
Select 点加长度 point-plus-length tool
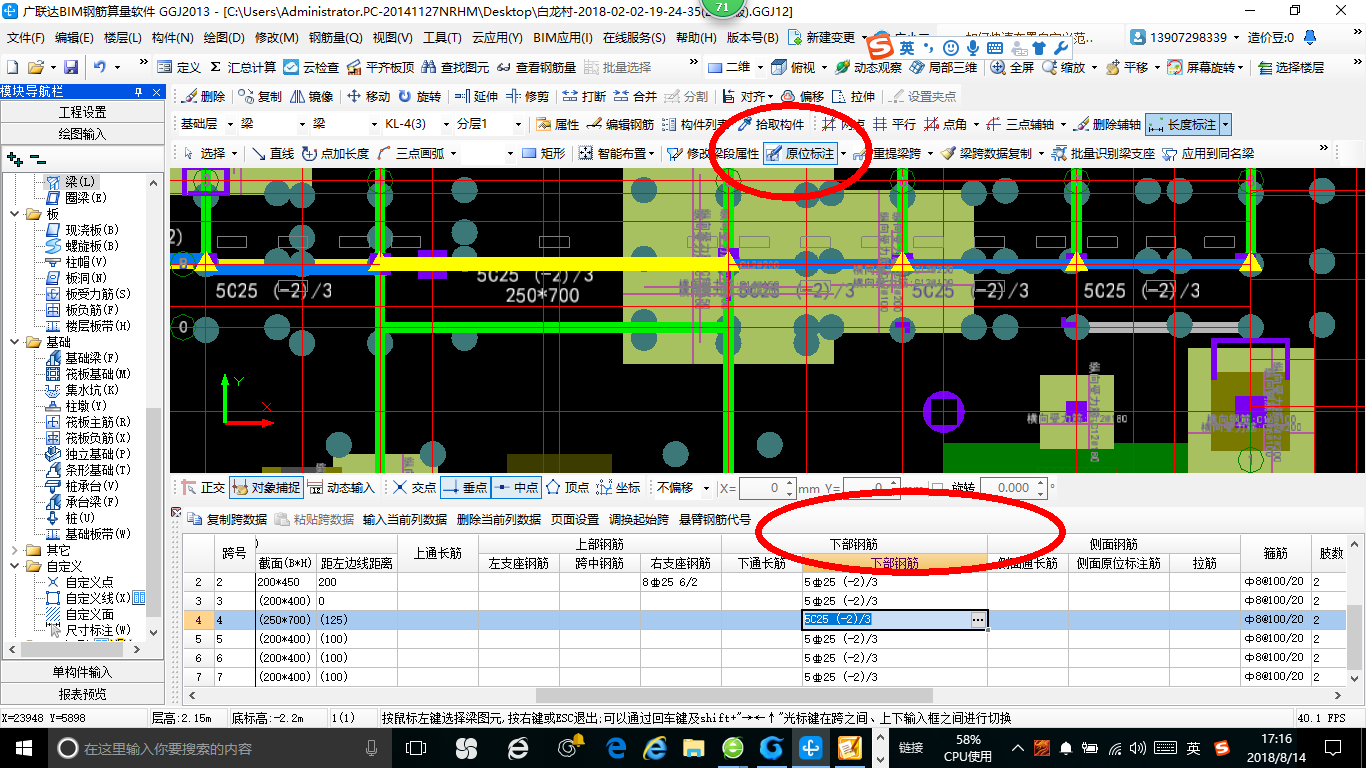pyautogui.click(x=336, y=154)
